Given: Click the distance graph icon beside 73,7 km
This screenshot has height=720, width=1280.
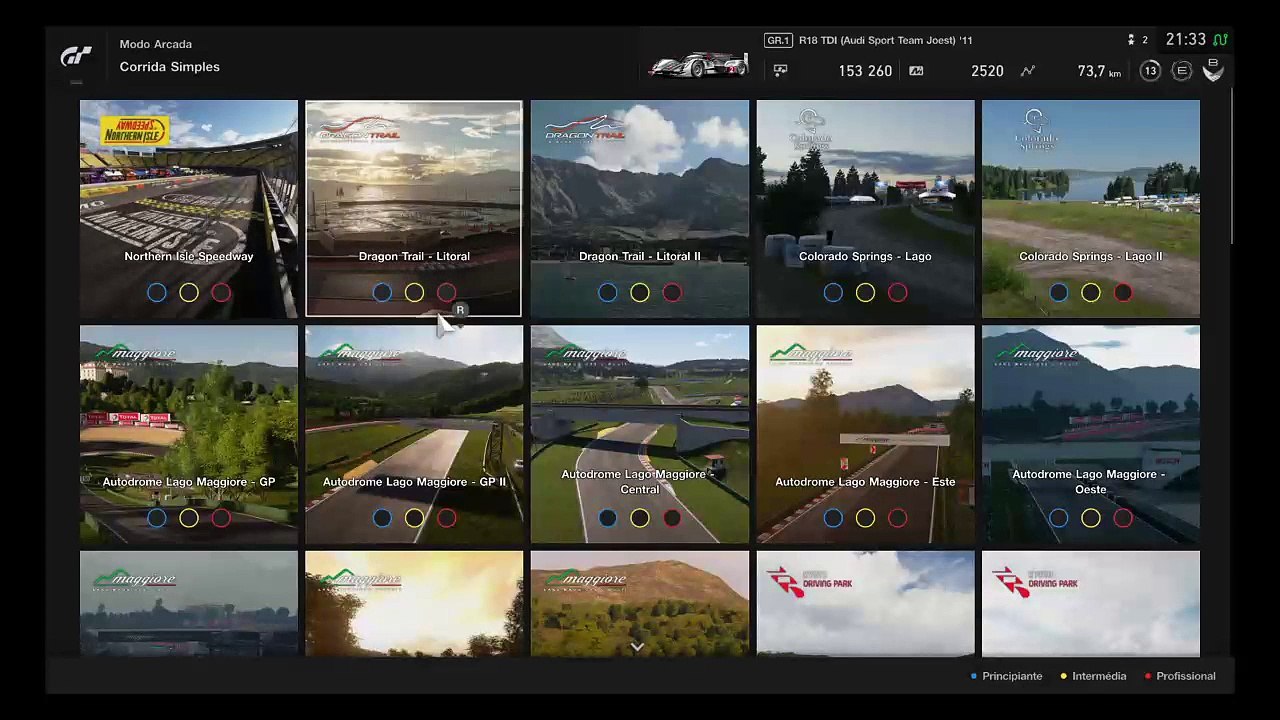Looking at the screenshot, I should pos(1028,71).
